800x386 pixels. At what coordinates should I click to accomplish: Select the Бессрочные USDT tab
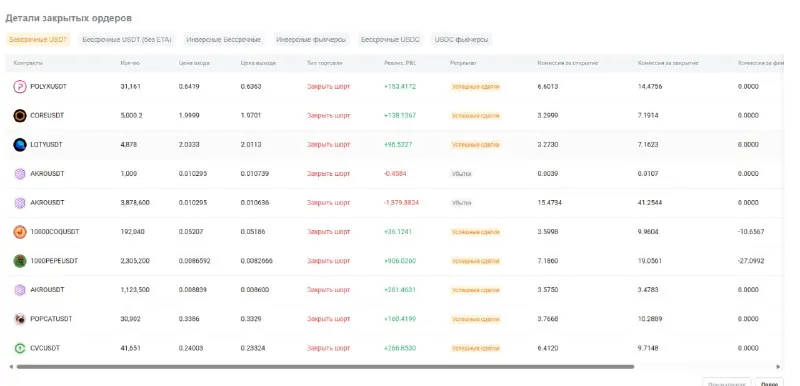click(38, 40)
